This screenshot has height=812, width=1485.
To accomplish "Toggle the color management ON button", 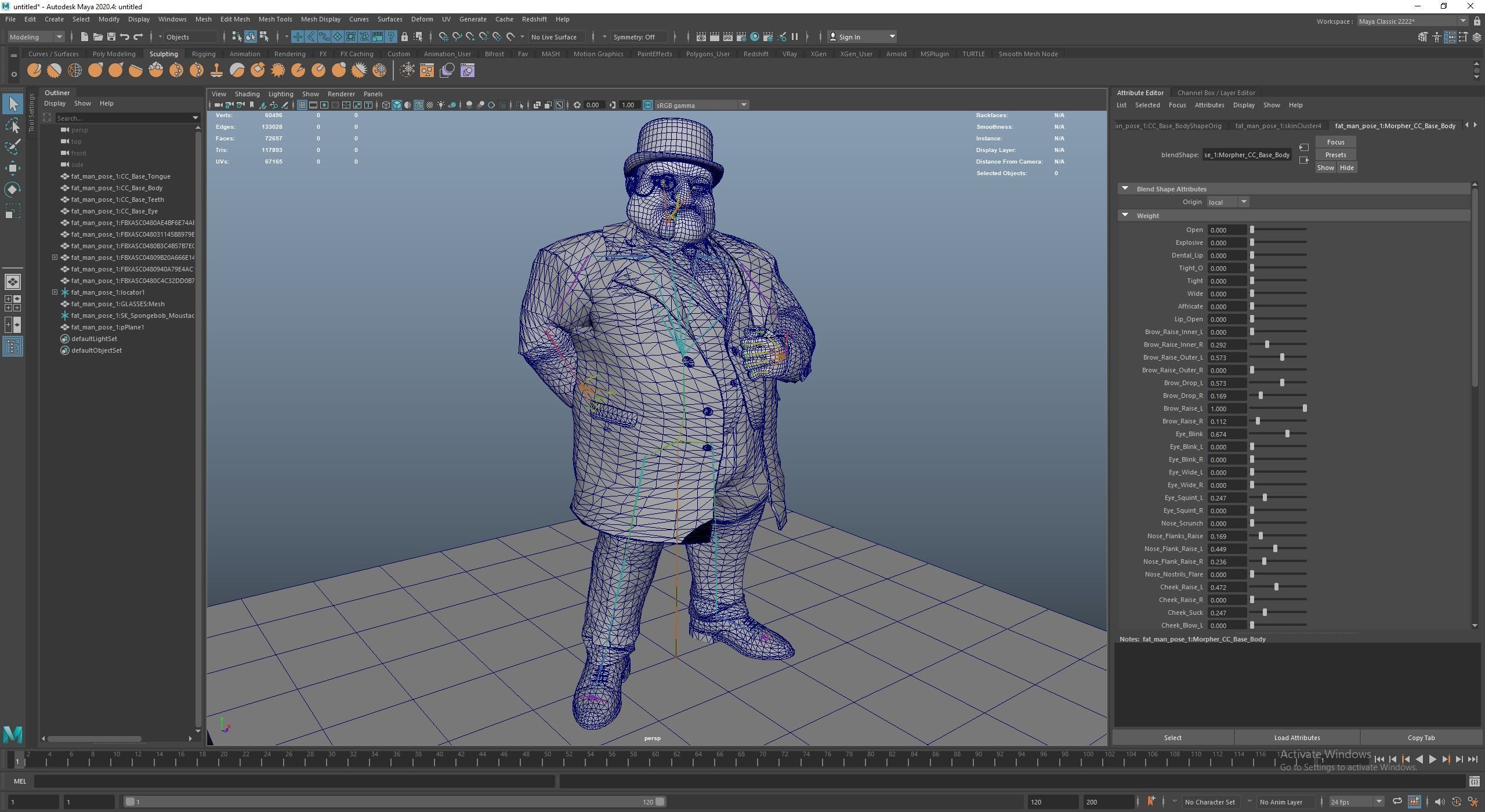I will (x=647, y=105).
